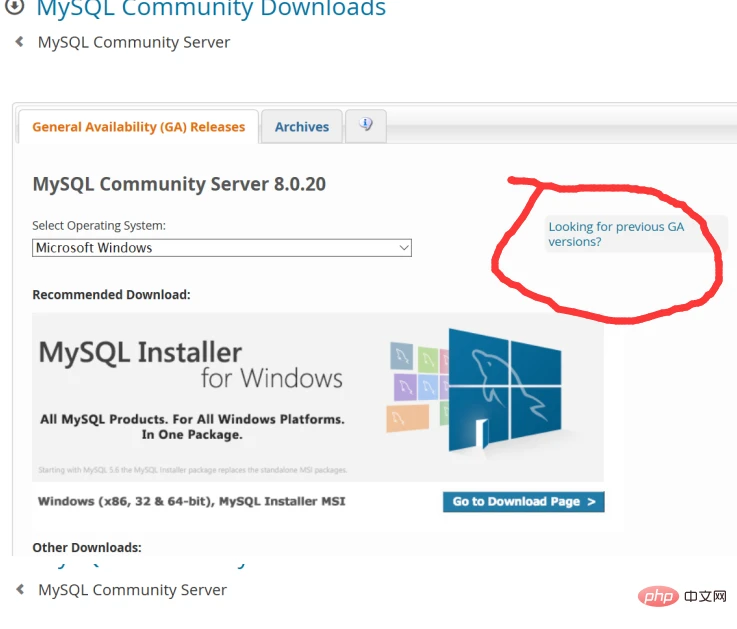Click the MySQL Installer for Windows banner text
This screenshot has height=629, width=737.
pos(191,365)
